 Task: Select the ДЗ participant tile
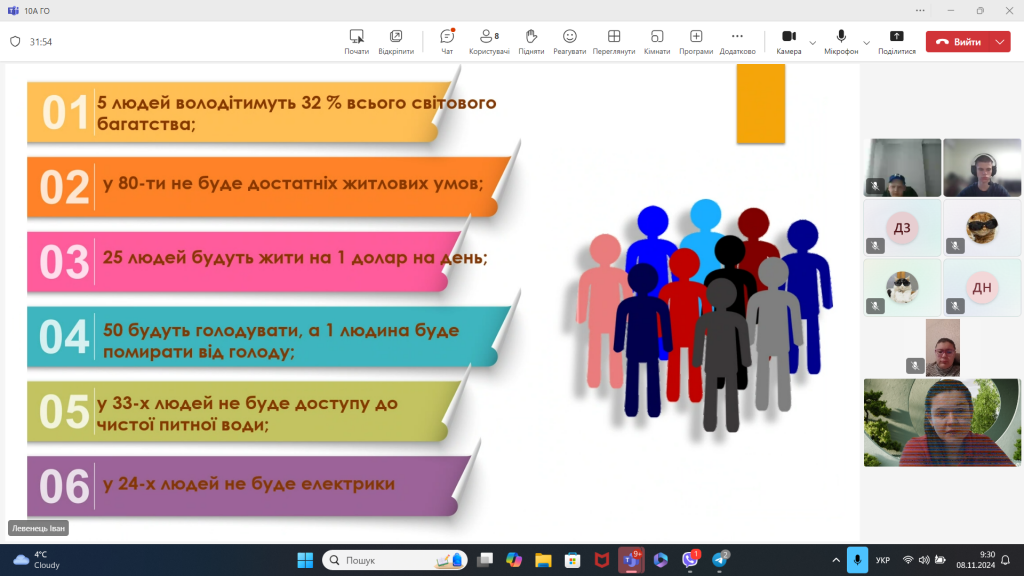pyautogui.click(x=902, y=228)
